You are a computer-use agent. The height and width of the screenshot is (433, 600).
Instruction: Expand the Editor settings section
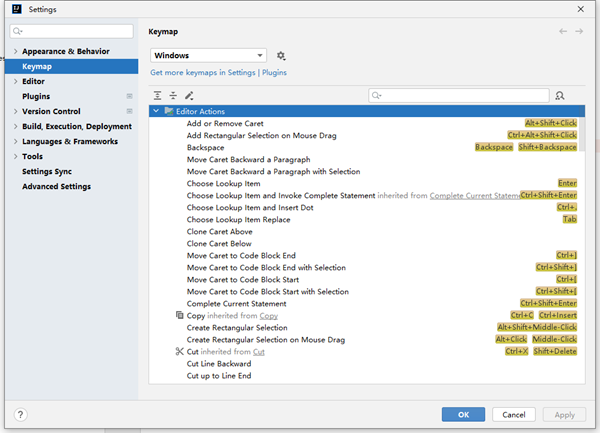pos(16,81)
